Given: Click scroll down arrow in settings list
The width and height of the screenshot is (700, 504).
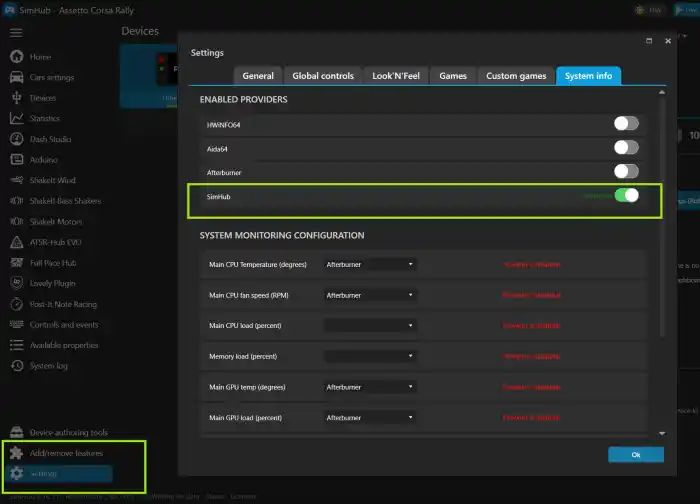Looking at the screenshot, I should (x=662, y=433).
